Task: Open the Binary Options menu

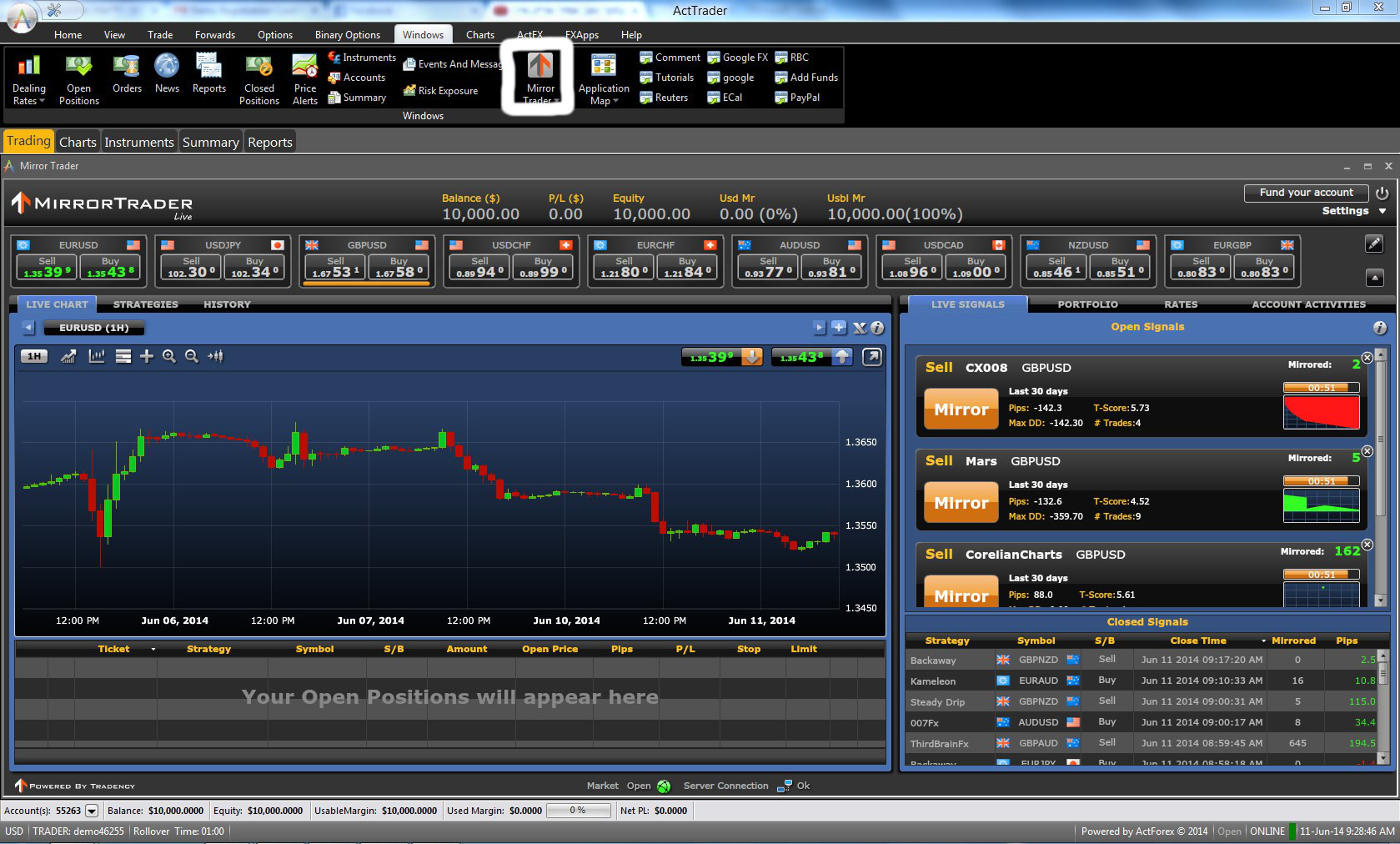Action: 347,35
